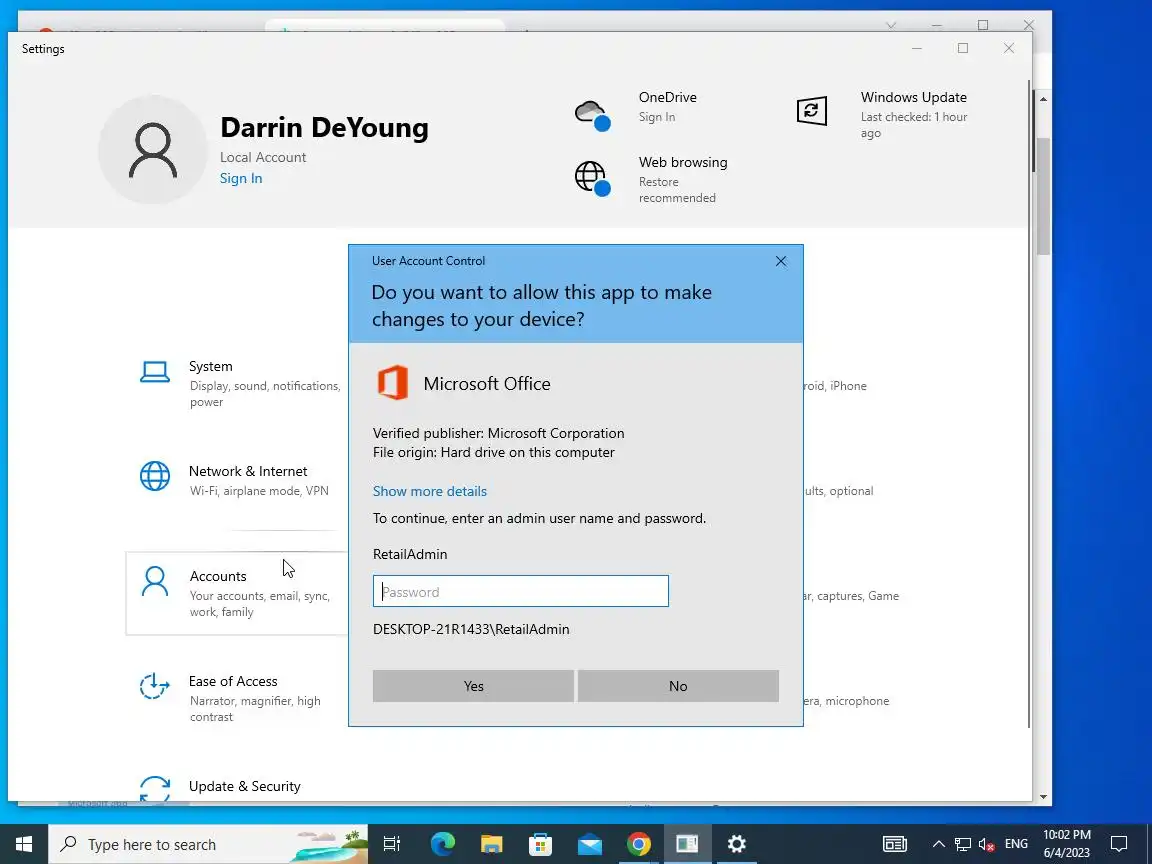Open Ease of Access icon
1152x864 pixels.
(155, 686)
